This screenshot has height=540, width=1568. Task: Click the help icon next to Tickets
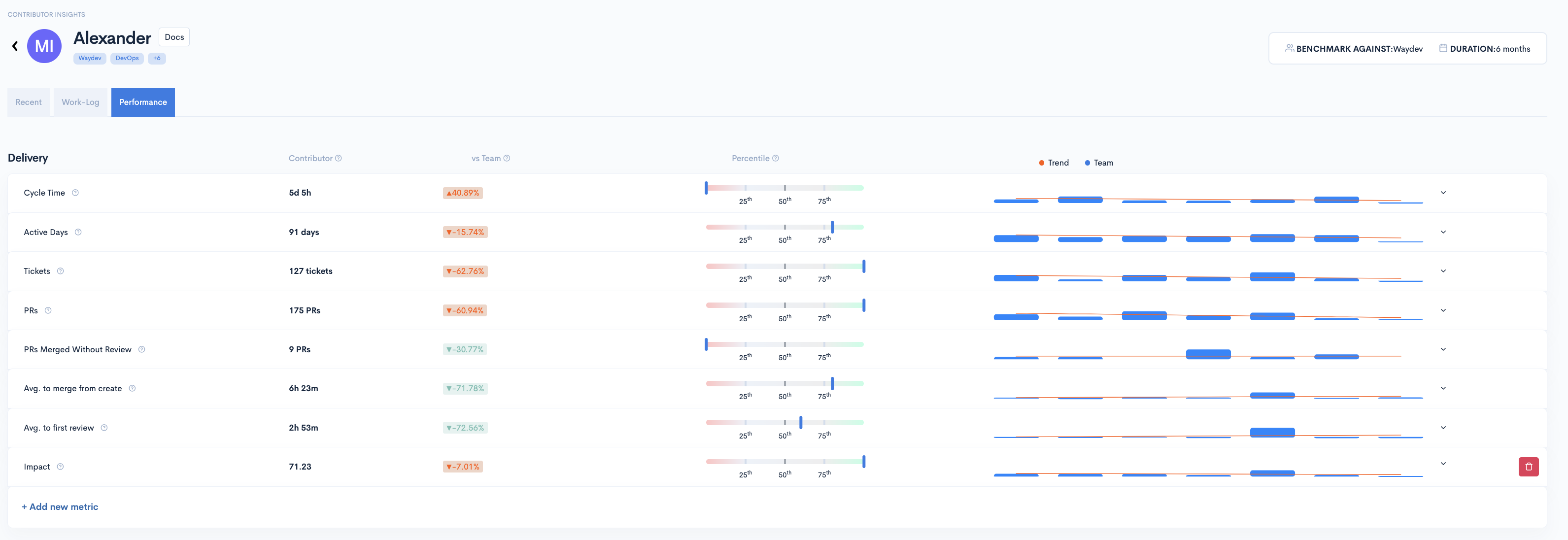pos(60,271)
